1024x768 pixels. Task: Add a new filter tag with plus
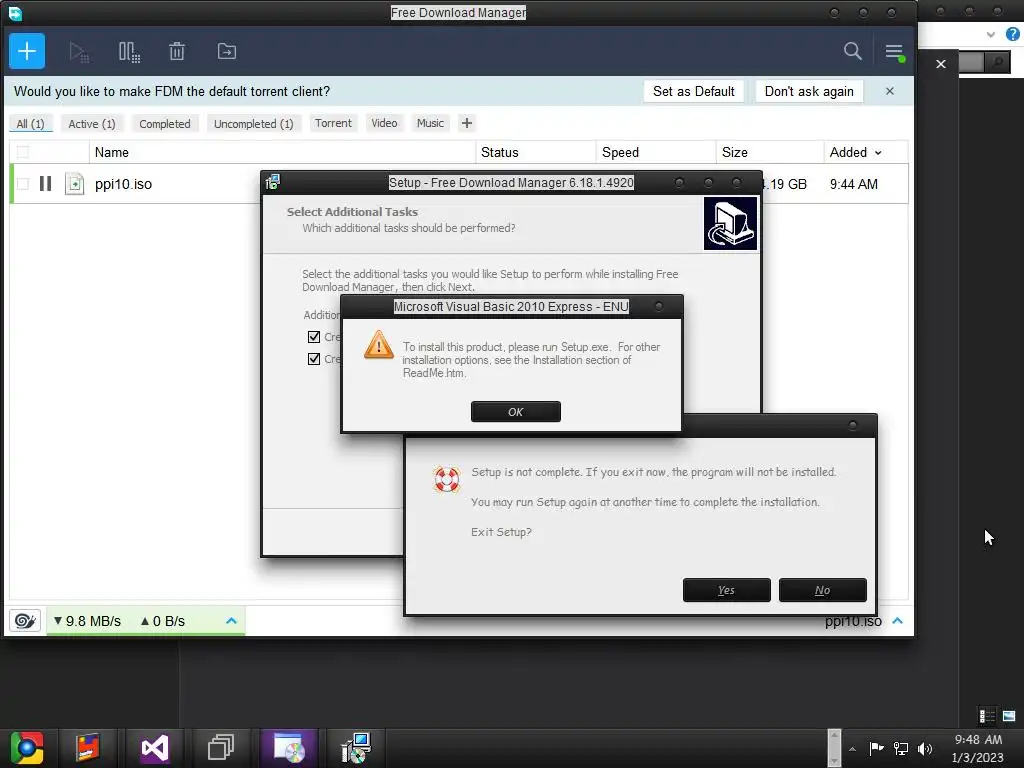[x=466, y=123]
